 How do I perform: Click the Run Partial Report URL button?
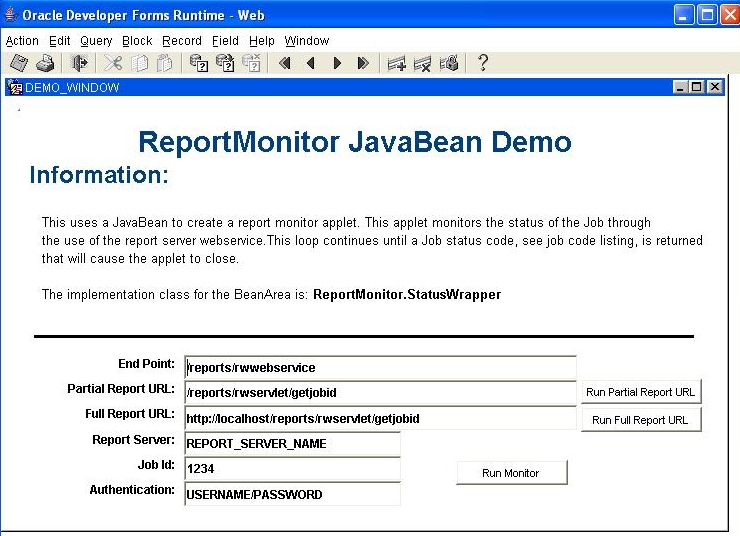641,392
